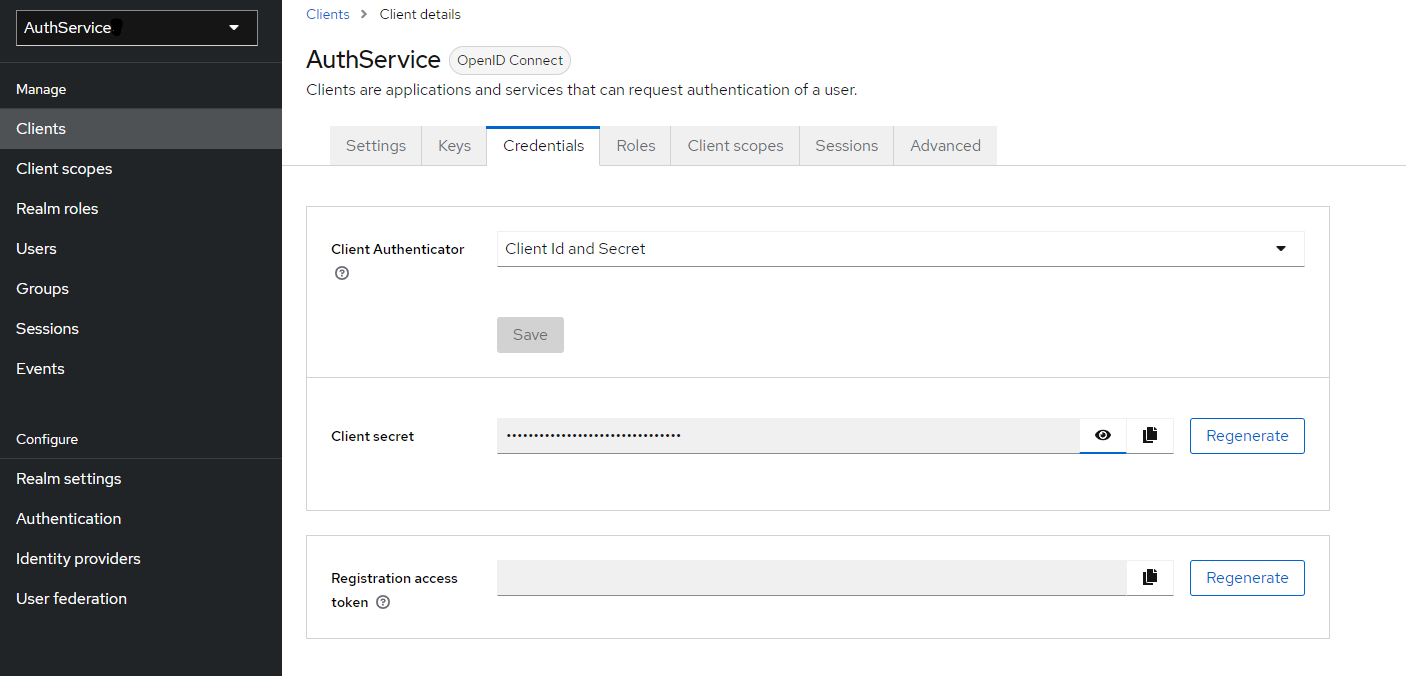Switch to the Roles tab
The image size is (1406, 676).
pyautogui.click(x=636, y=146)
